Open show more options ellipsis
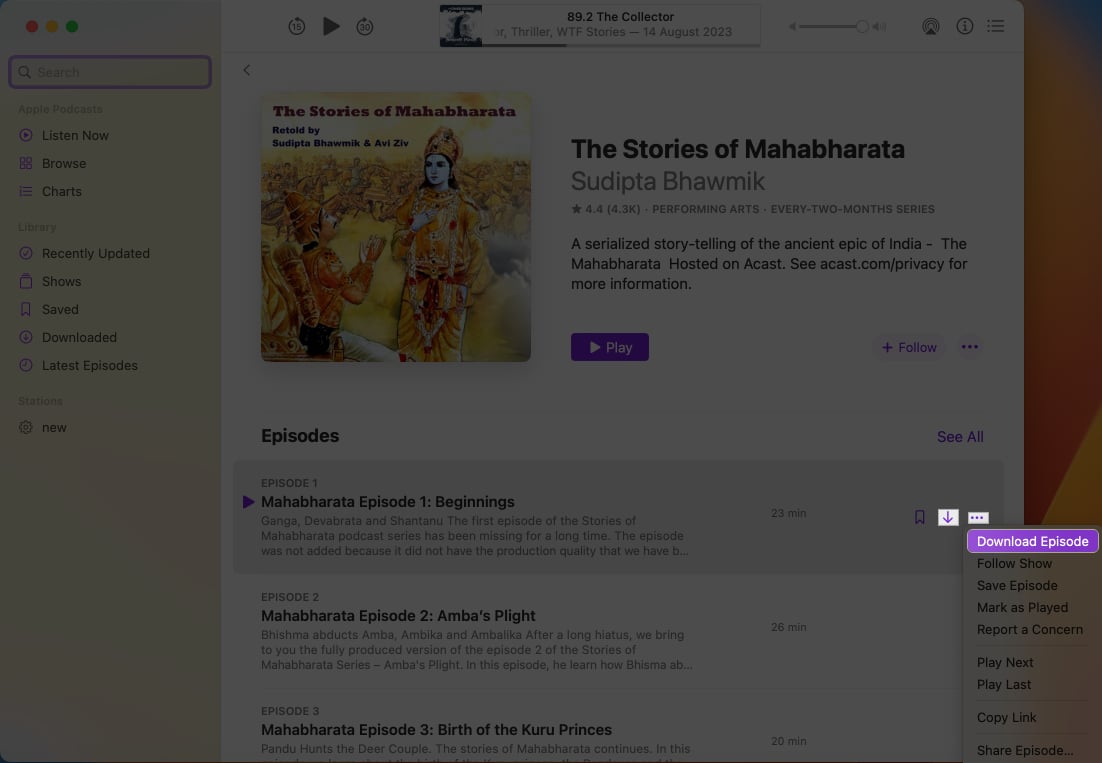 point(970,347)
